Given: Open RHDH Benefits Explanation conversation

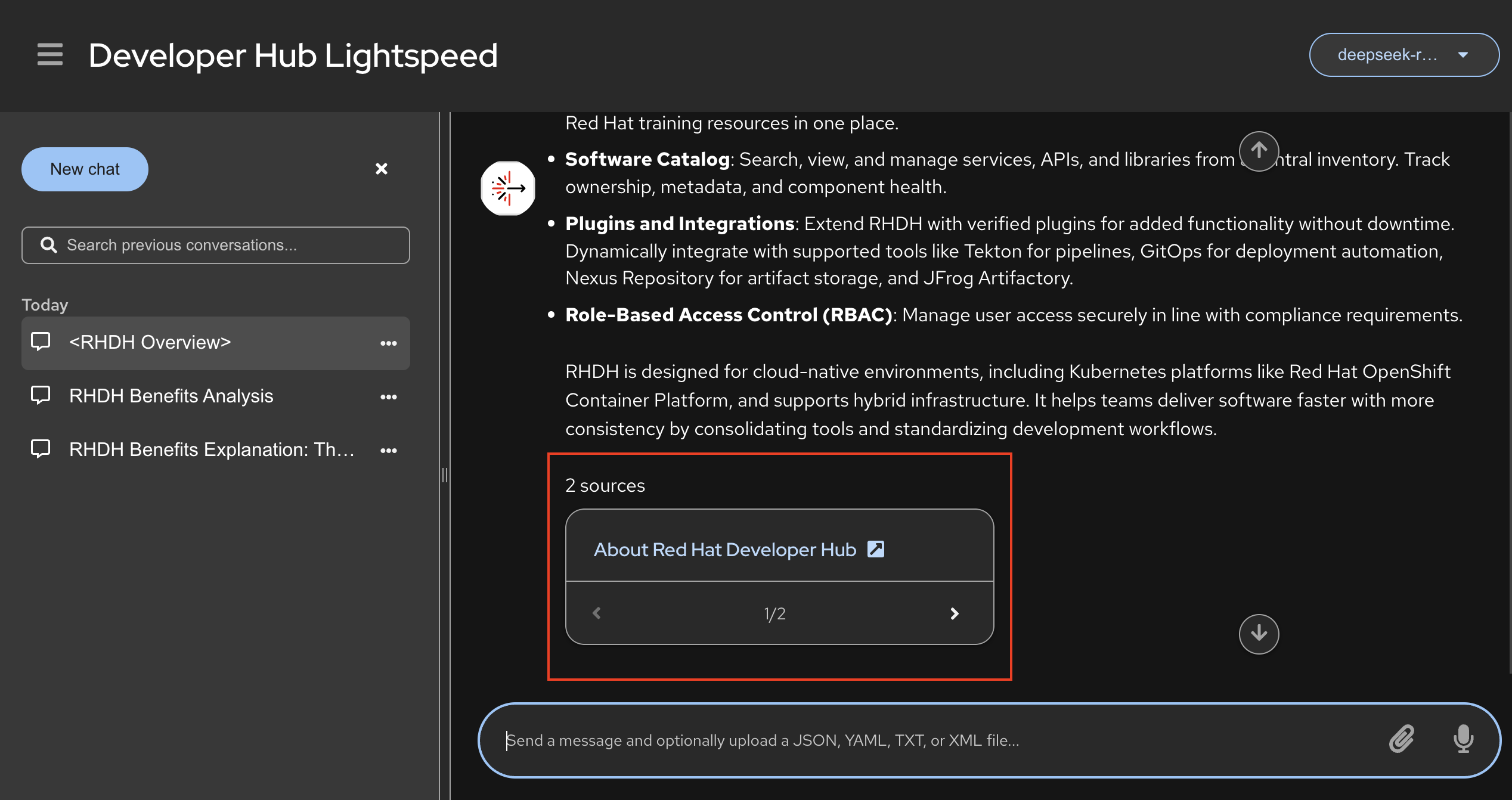Looking at the screenshot, I should [x=212, y=450].
